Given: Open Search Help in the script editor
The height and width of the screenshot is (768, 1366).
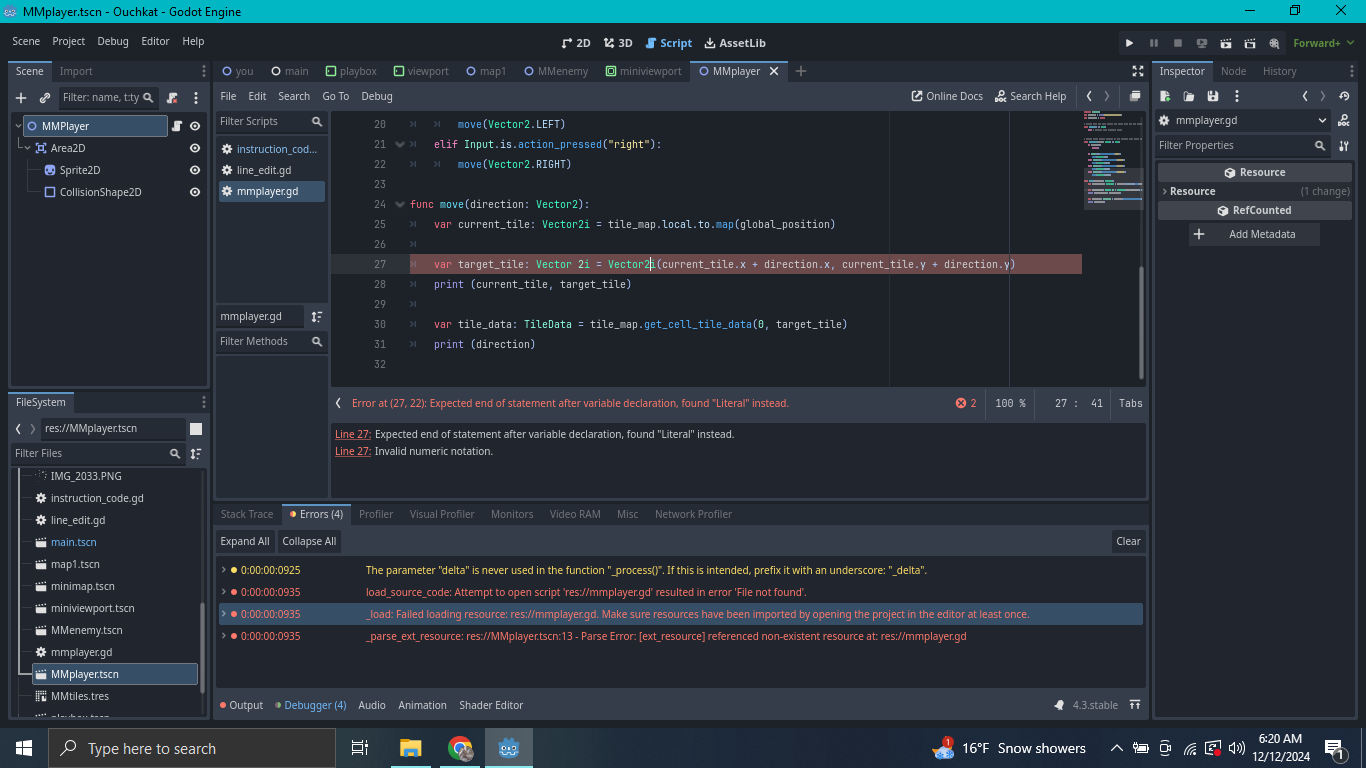Looking at the screenshot, I should 1031,96.
